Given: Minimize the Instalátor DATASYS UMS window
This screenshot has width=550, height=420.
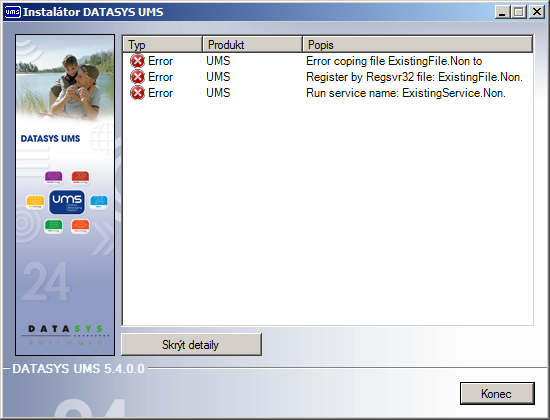Looking at the screenshot, I should [x=502, y=12].
